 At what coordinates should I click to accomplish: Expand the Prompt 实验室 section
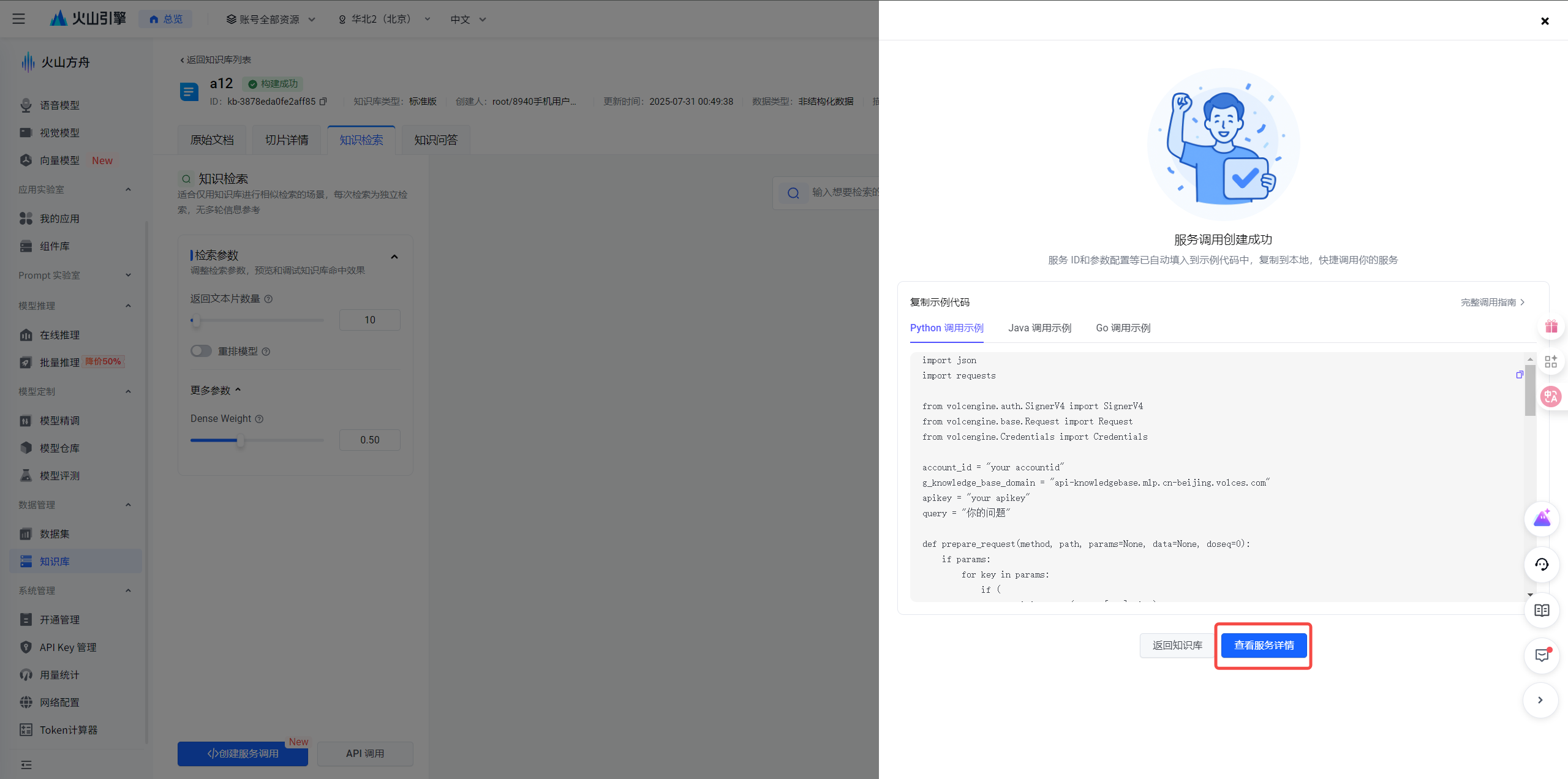128,276
